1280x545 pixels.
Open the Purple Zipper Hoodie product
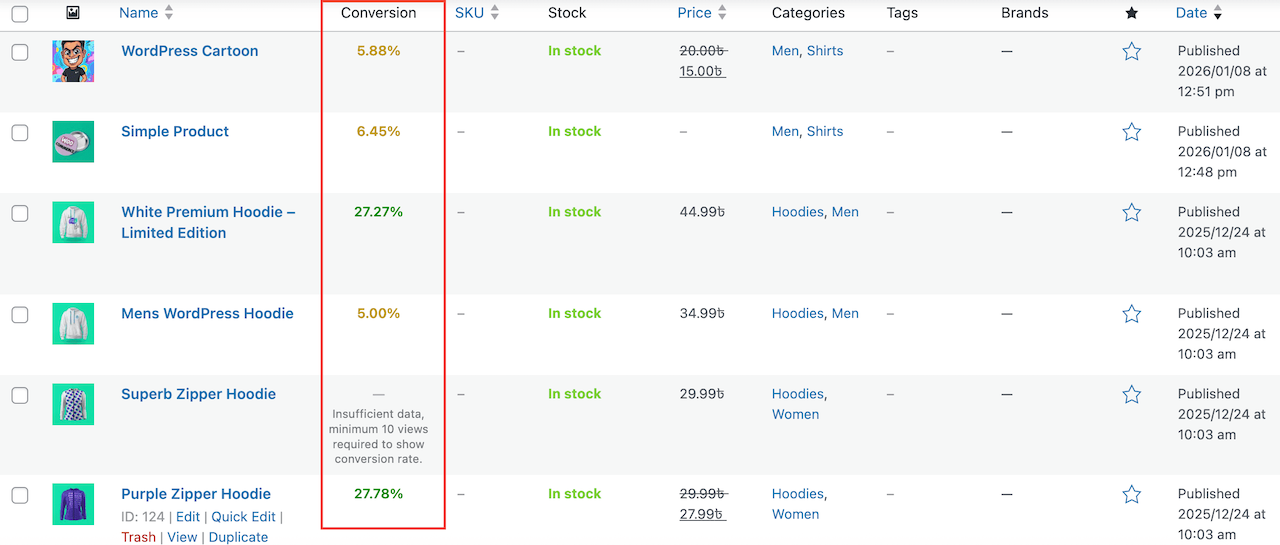click(196, 494)
